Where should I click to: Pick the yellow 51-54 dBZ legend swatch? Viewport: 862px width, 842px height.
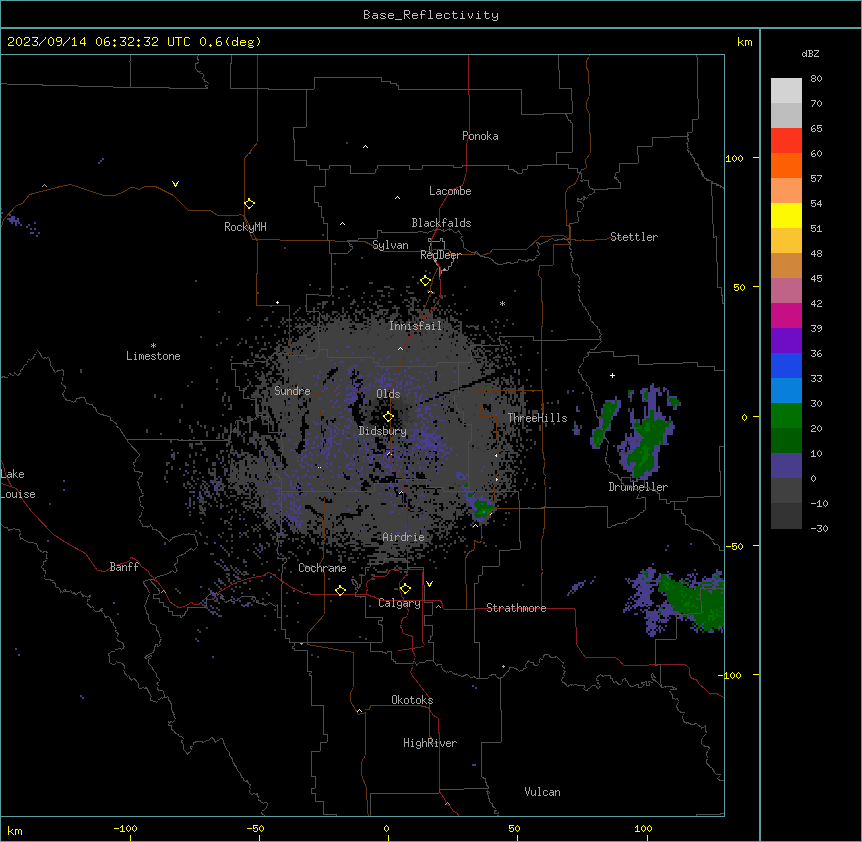(x=786, y=215)
